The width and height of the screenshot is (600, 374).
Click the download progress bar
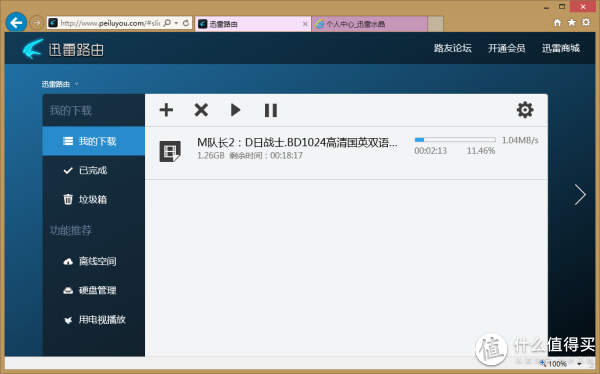pyautogui.click(x=455, y=140)
